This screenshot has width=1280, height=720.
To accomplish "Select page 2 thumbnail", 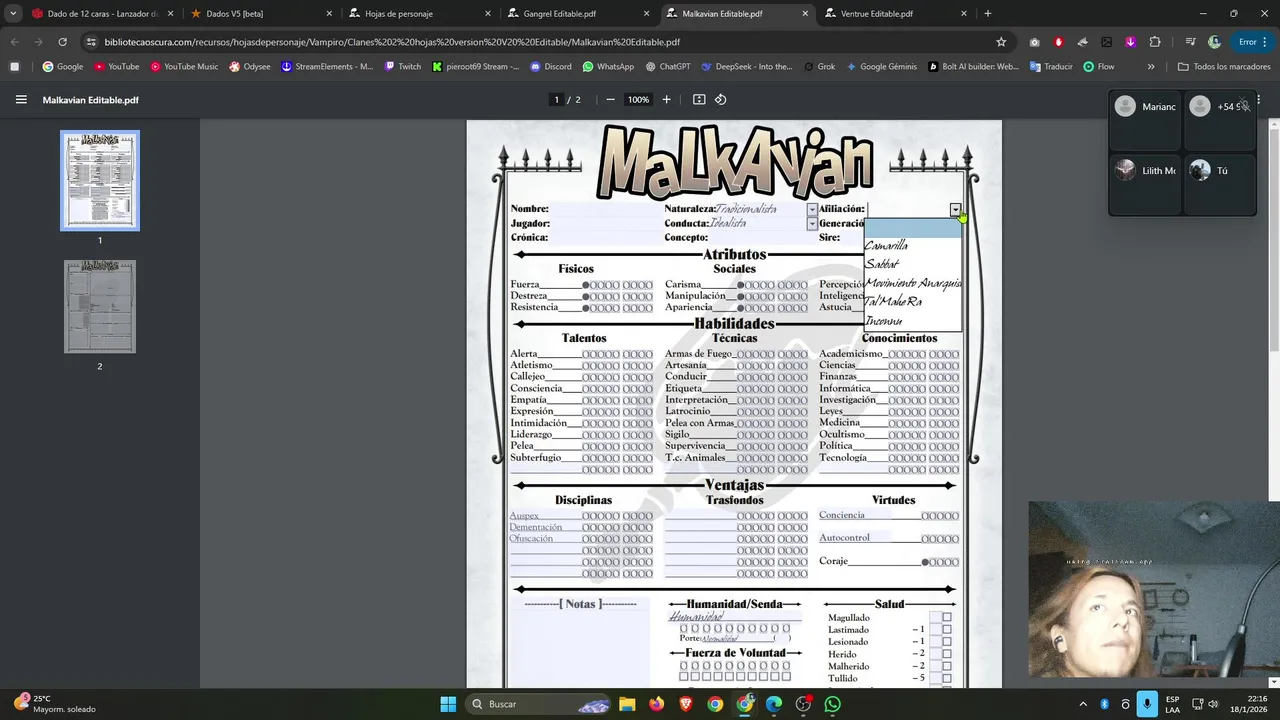I will click(x=100, y=307).
